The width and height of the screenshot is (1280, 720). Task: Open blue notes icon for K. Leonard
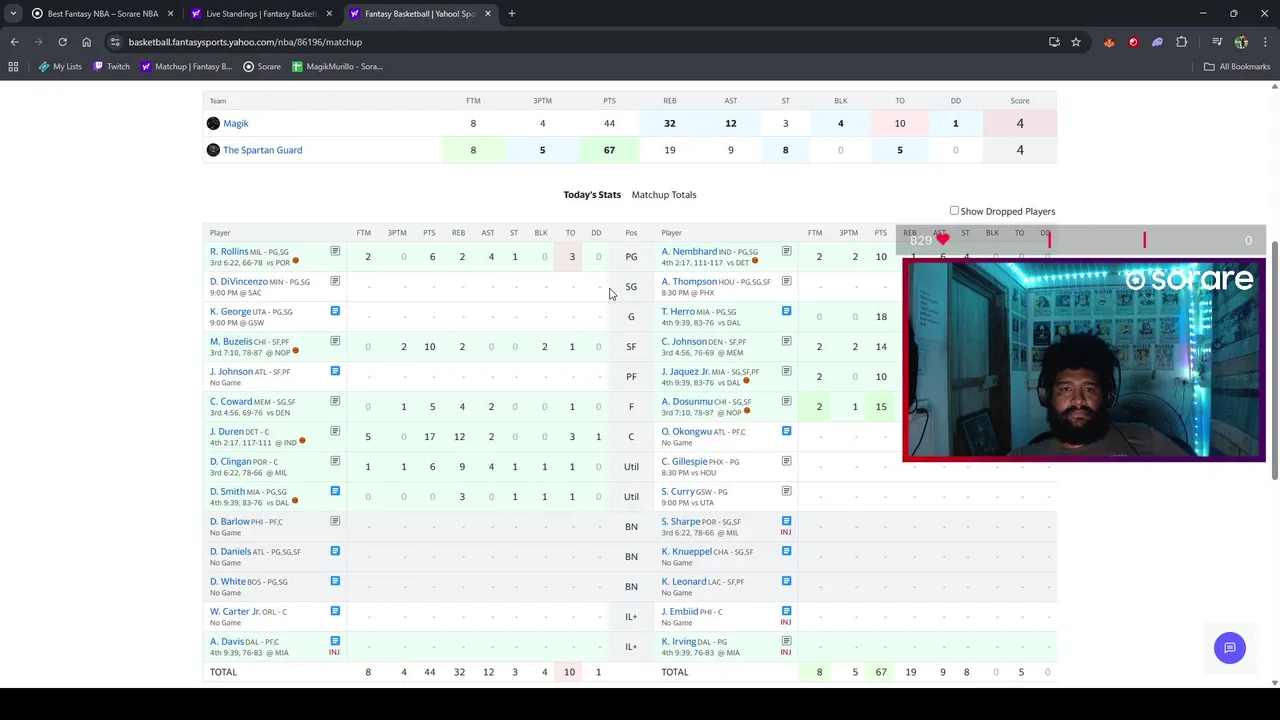coord(786,581)
